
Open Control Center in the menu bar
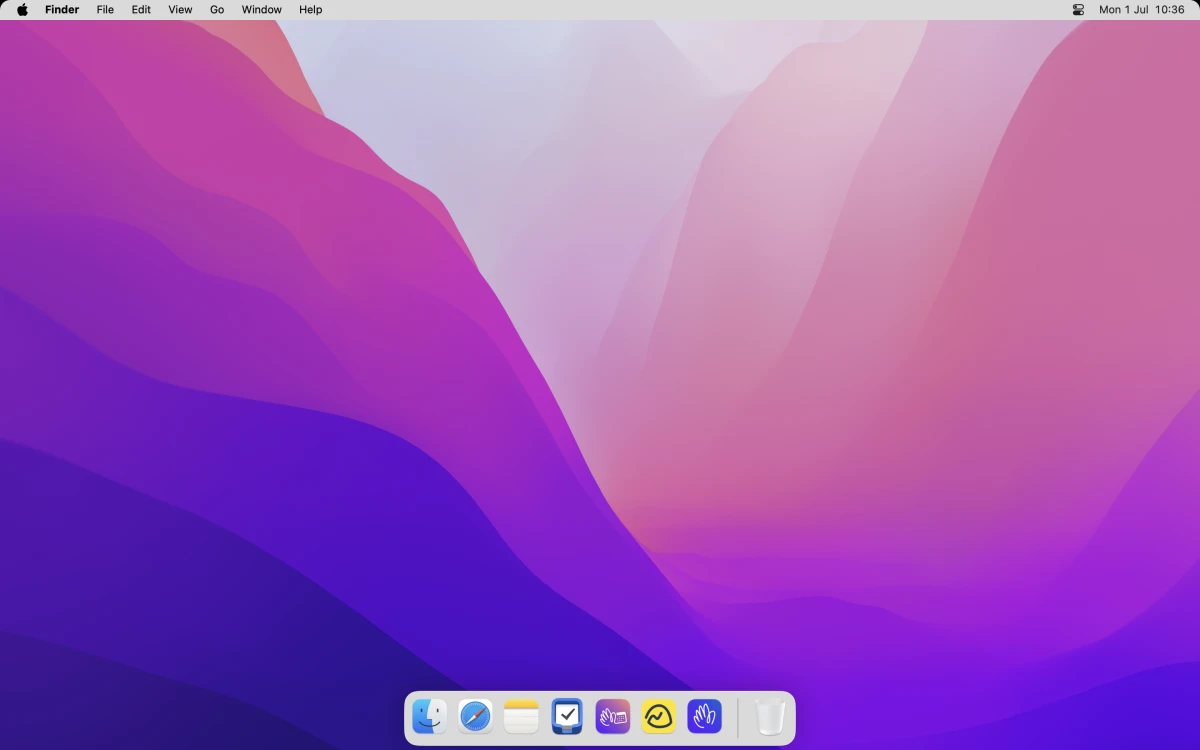(x=1078, y=10)
